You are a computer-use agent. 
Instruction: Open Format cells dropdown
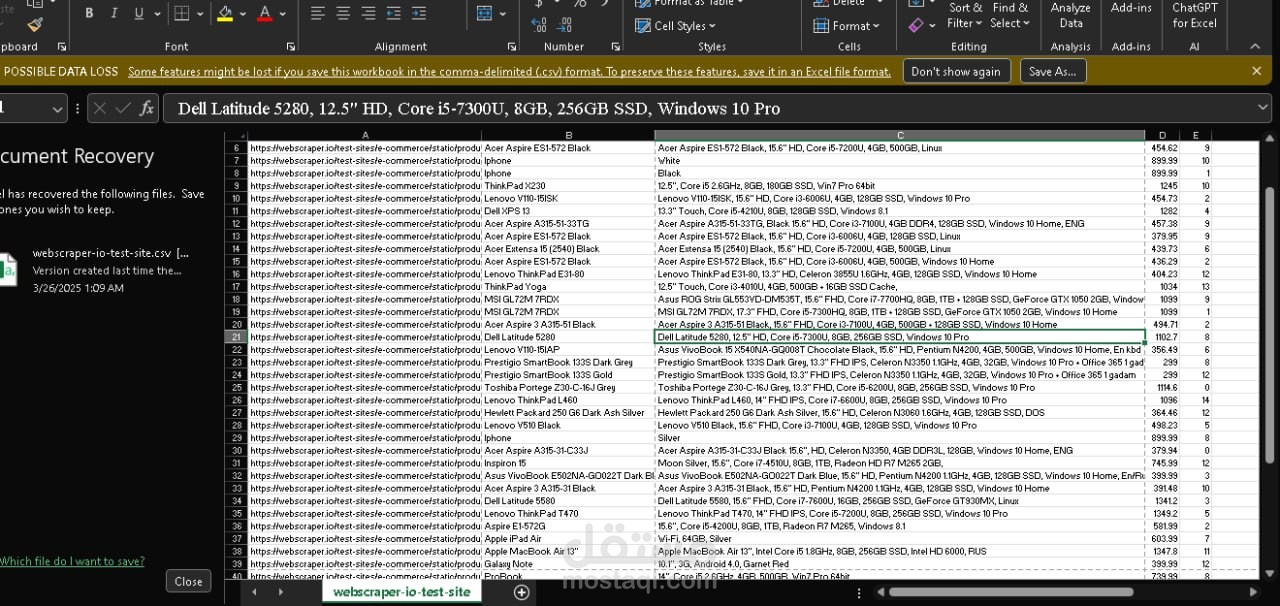(847, 26)
